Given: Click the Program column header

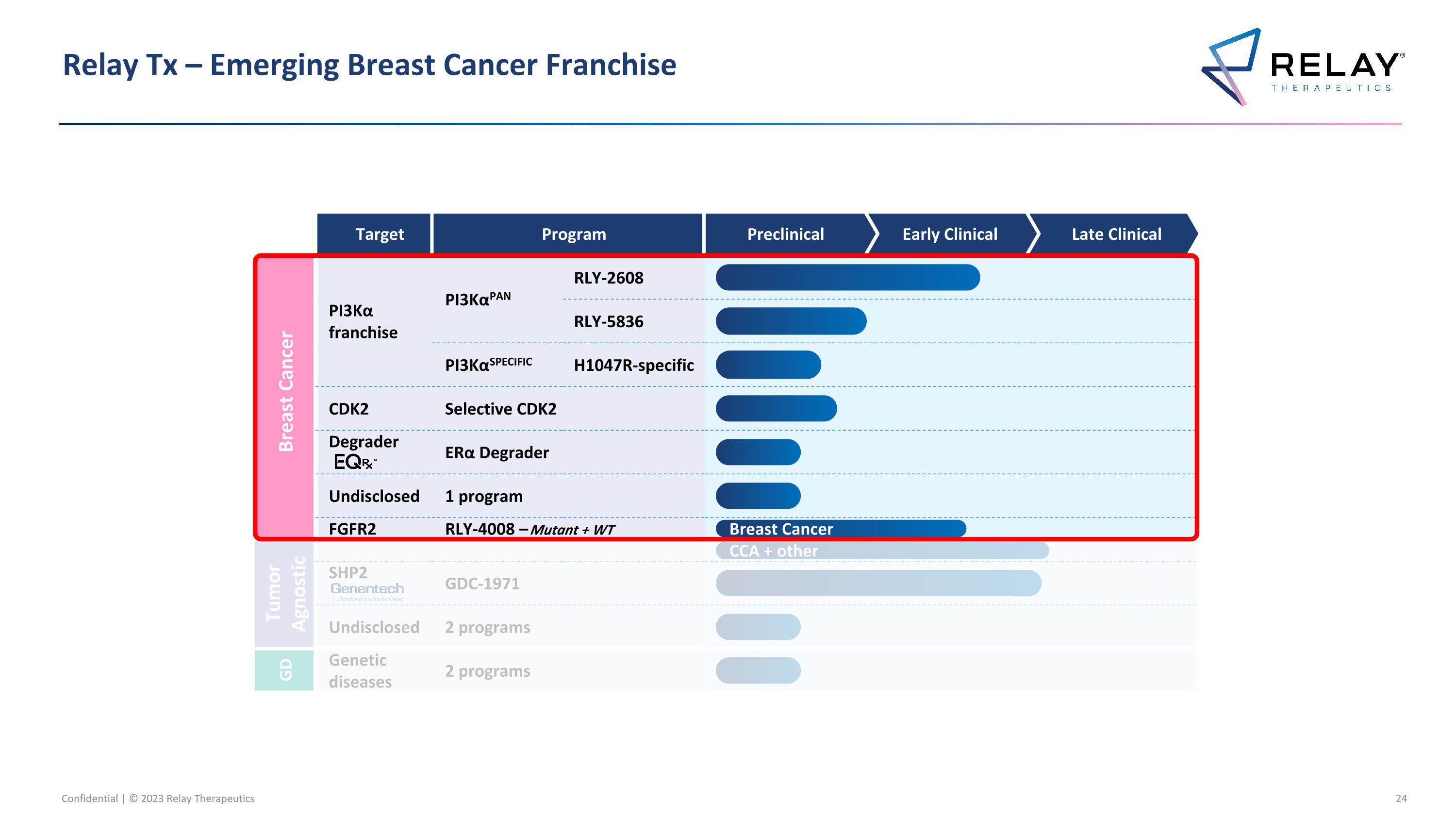Looking at the screenshot, I should point(573,234).
